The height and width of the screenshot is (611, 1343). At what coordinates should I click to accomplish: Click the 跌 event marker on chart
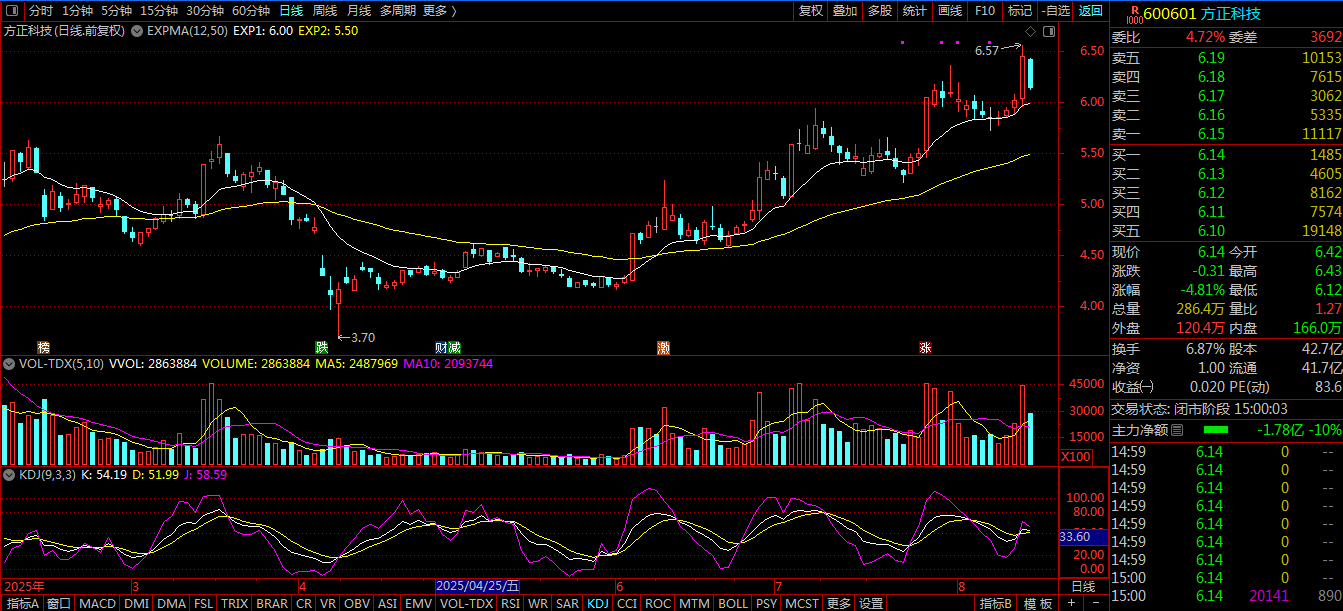(321, 347)
